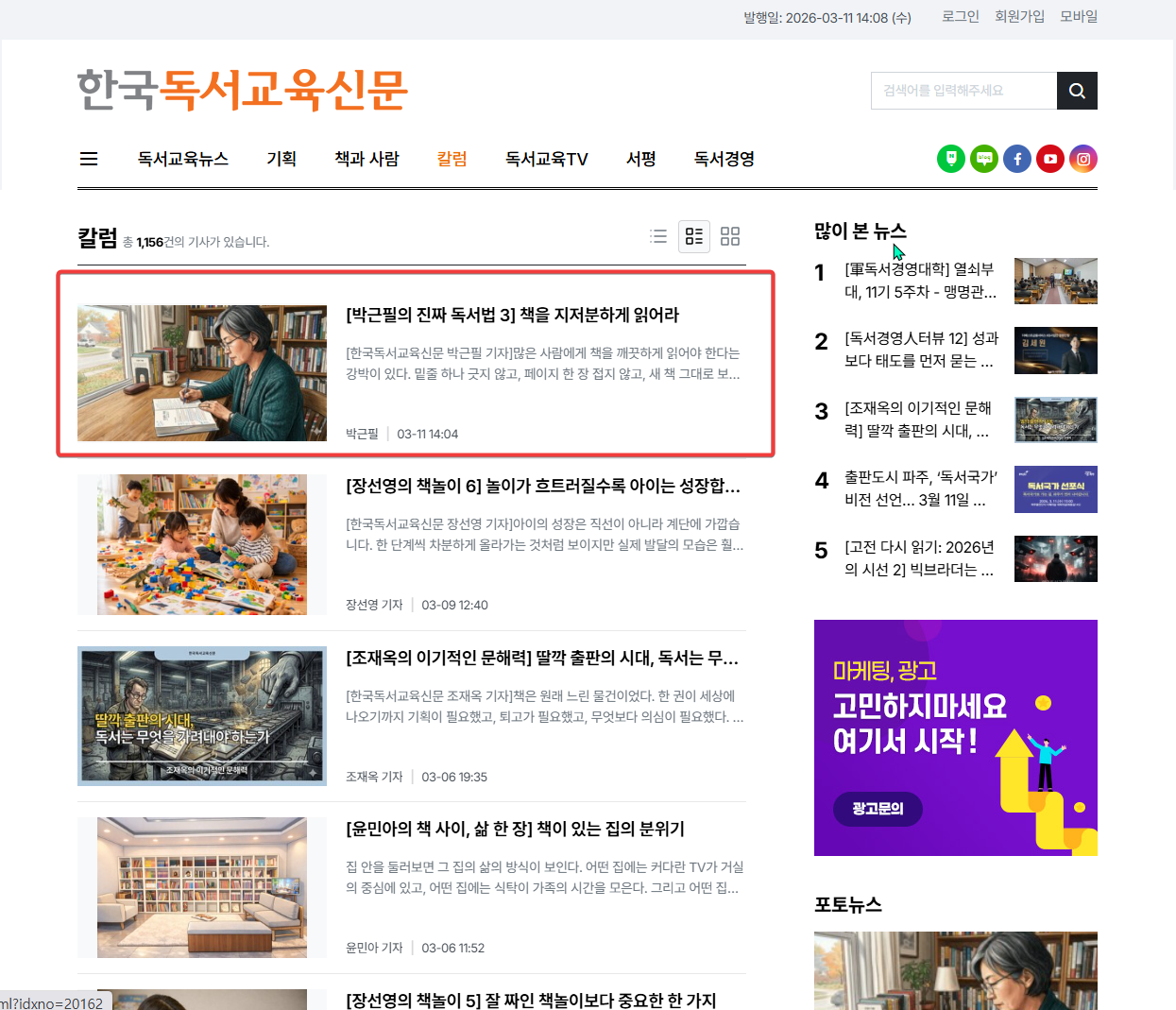Open the 책과 사람 menu
Image resolution: width=1176 pixels, height=1010 pixels.
click(x=366, y=159)
